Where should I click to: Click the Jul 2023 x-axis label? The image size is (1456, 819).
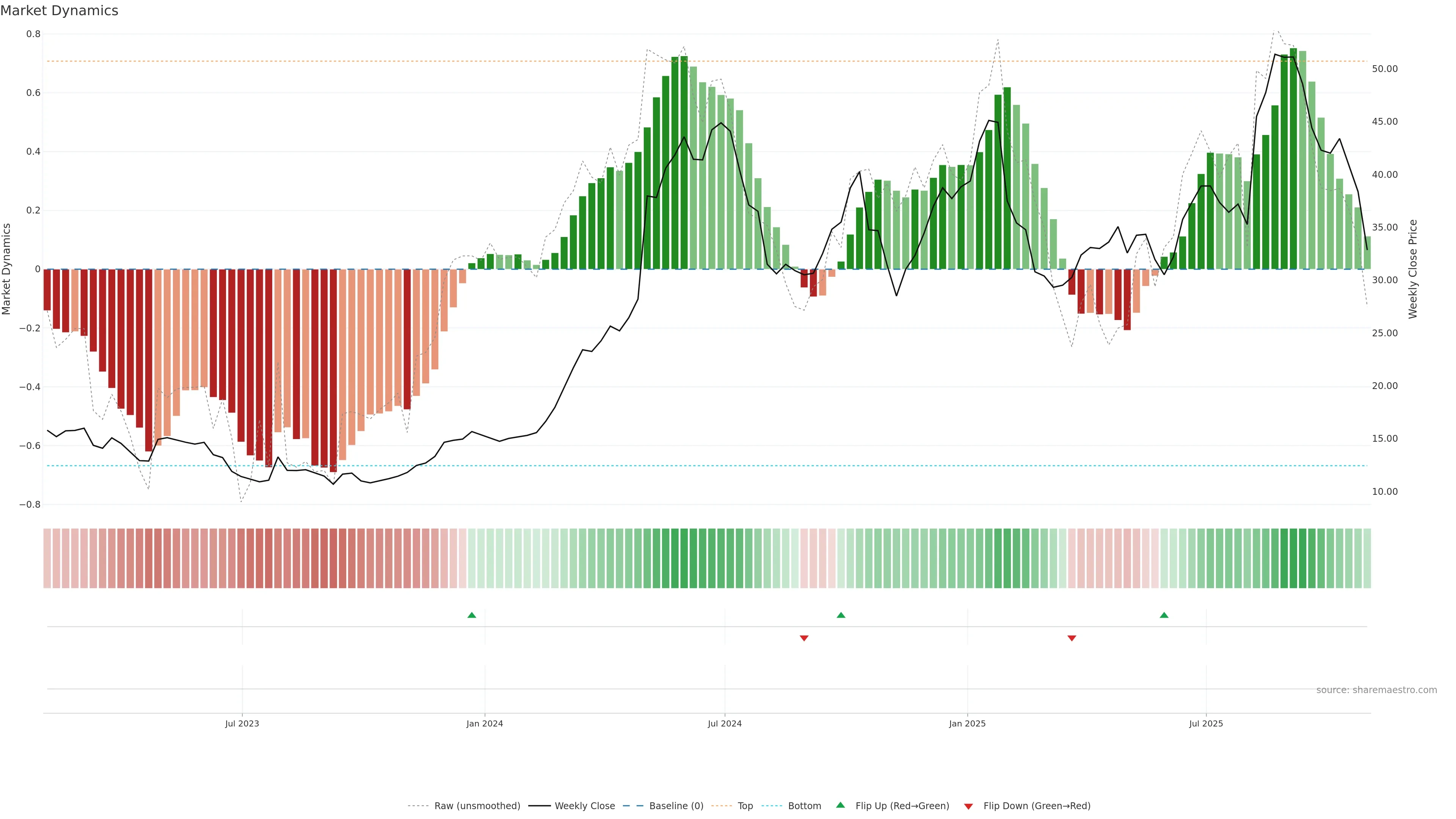(242, 723)
